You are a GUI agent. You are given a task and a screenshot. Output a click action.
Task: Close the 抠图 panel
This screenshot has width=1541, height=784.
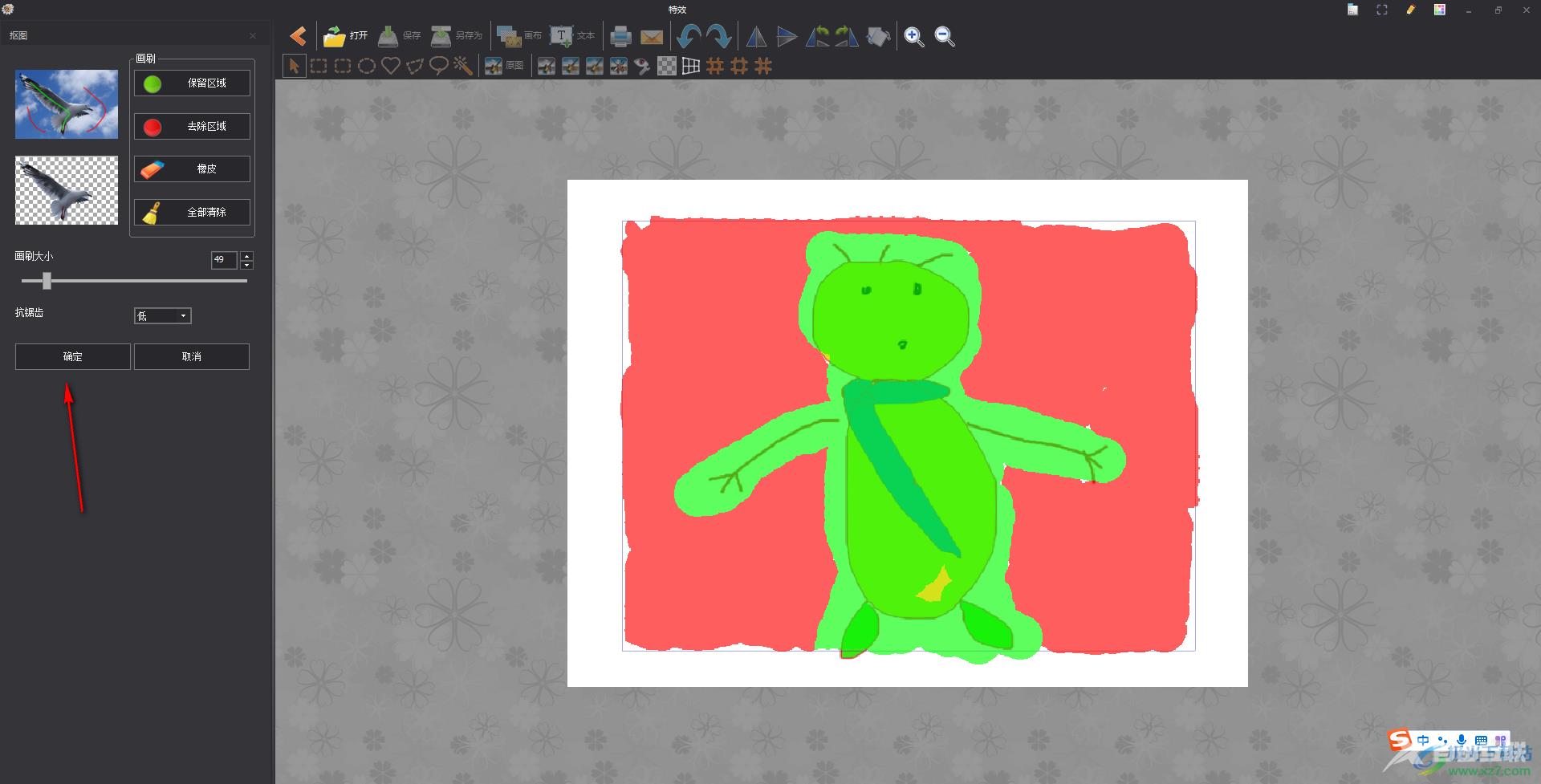(x=253, y=35)
